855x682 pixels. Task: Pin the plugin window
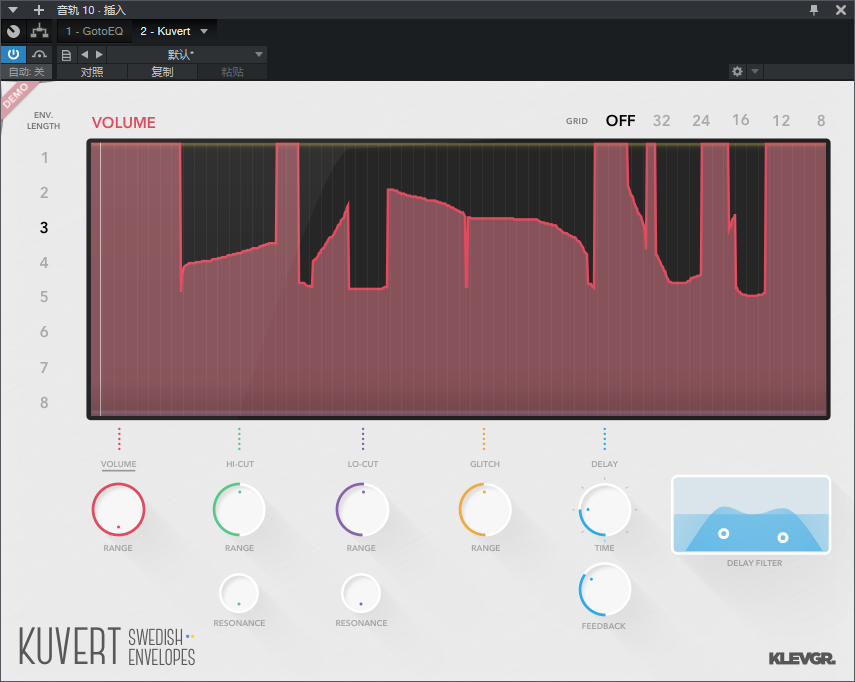[814, 10]
